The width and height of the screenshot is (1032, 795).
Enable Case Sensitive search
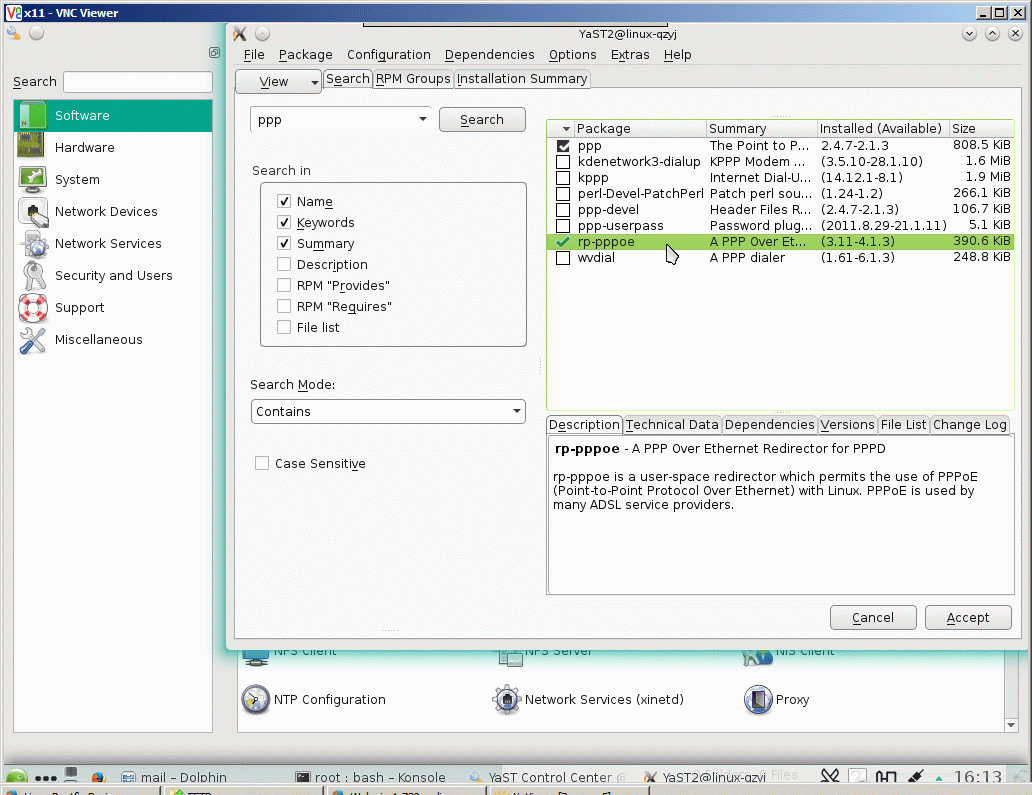coord(262,463)
